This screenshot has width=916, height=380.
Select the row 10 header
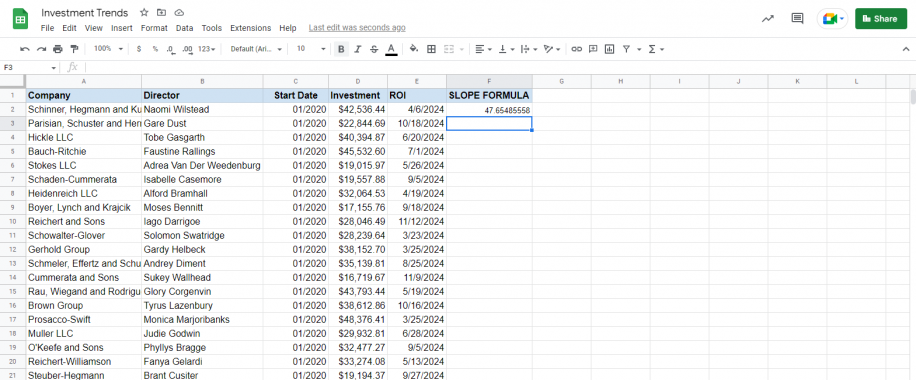pyautogui.click(x=13, y=222)
